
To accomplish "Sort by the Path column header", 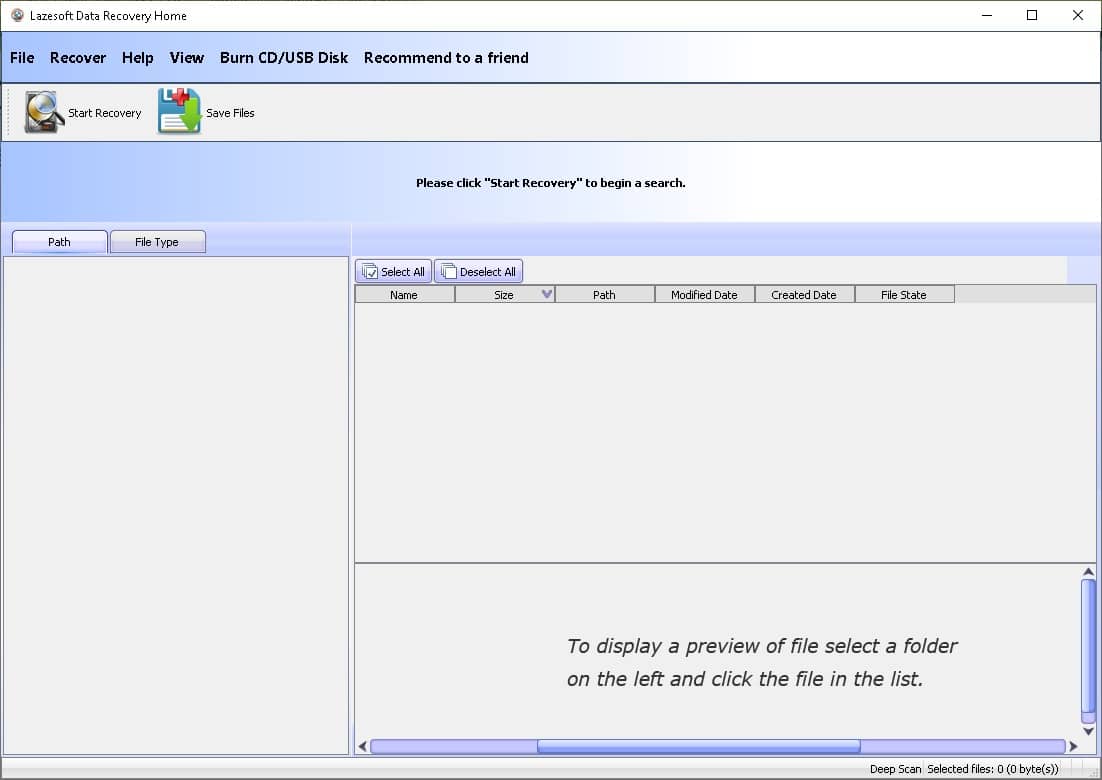I will tap(604, 294).
